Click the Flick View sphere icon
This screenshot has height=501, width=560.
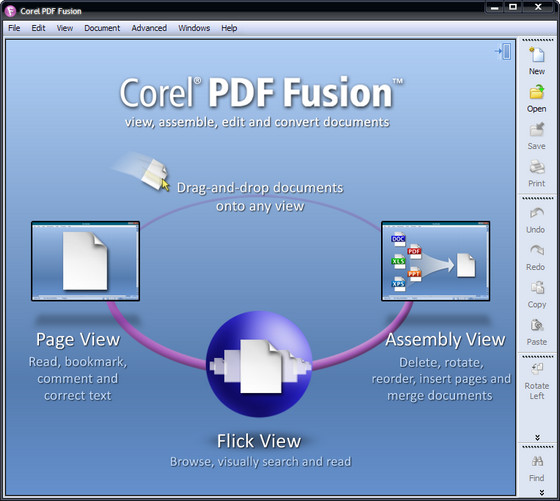tap(259, 364)
